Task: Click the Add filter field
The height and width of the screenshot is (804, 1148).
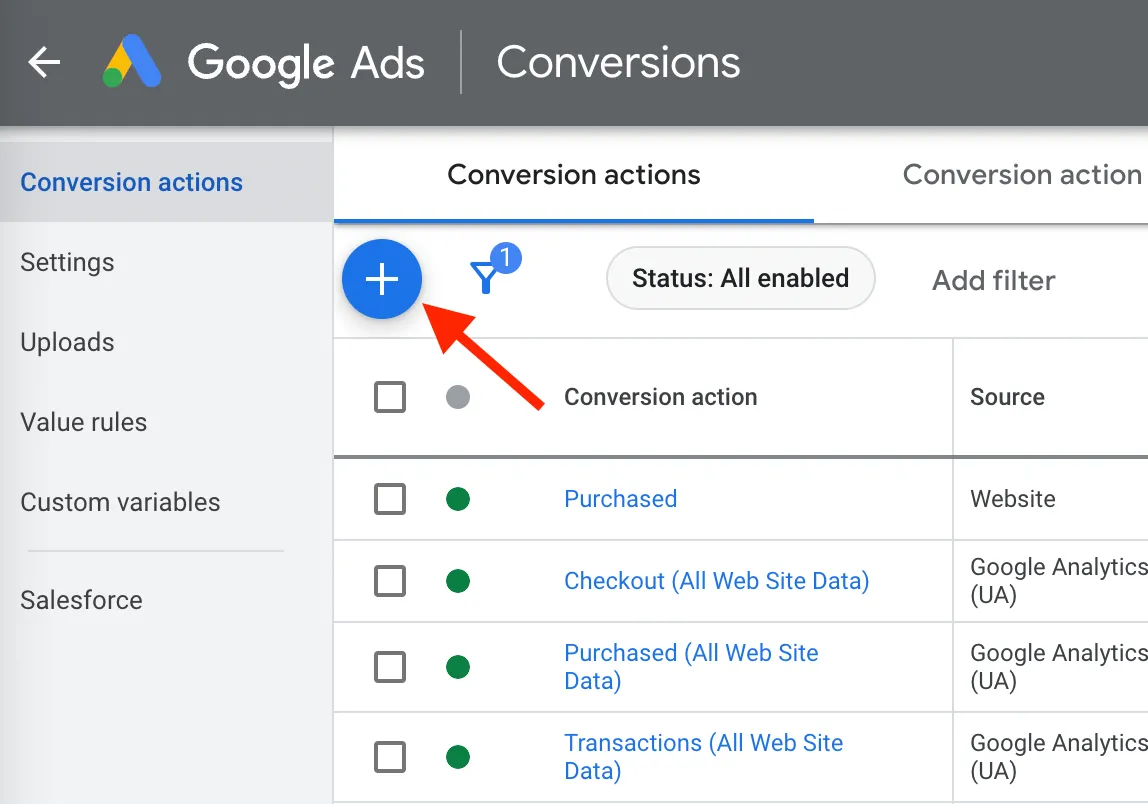Action: [994, 280]
